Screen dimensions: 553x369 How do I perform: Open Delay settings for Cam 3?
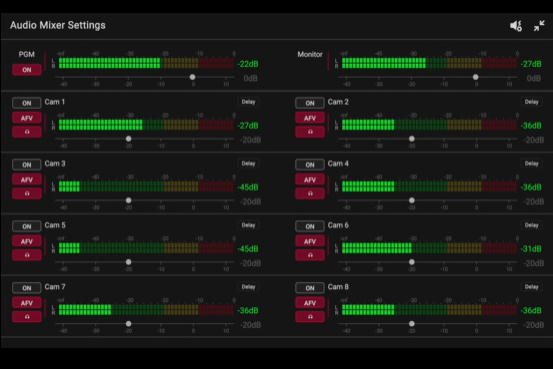(248, 163)
